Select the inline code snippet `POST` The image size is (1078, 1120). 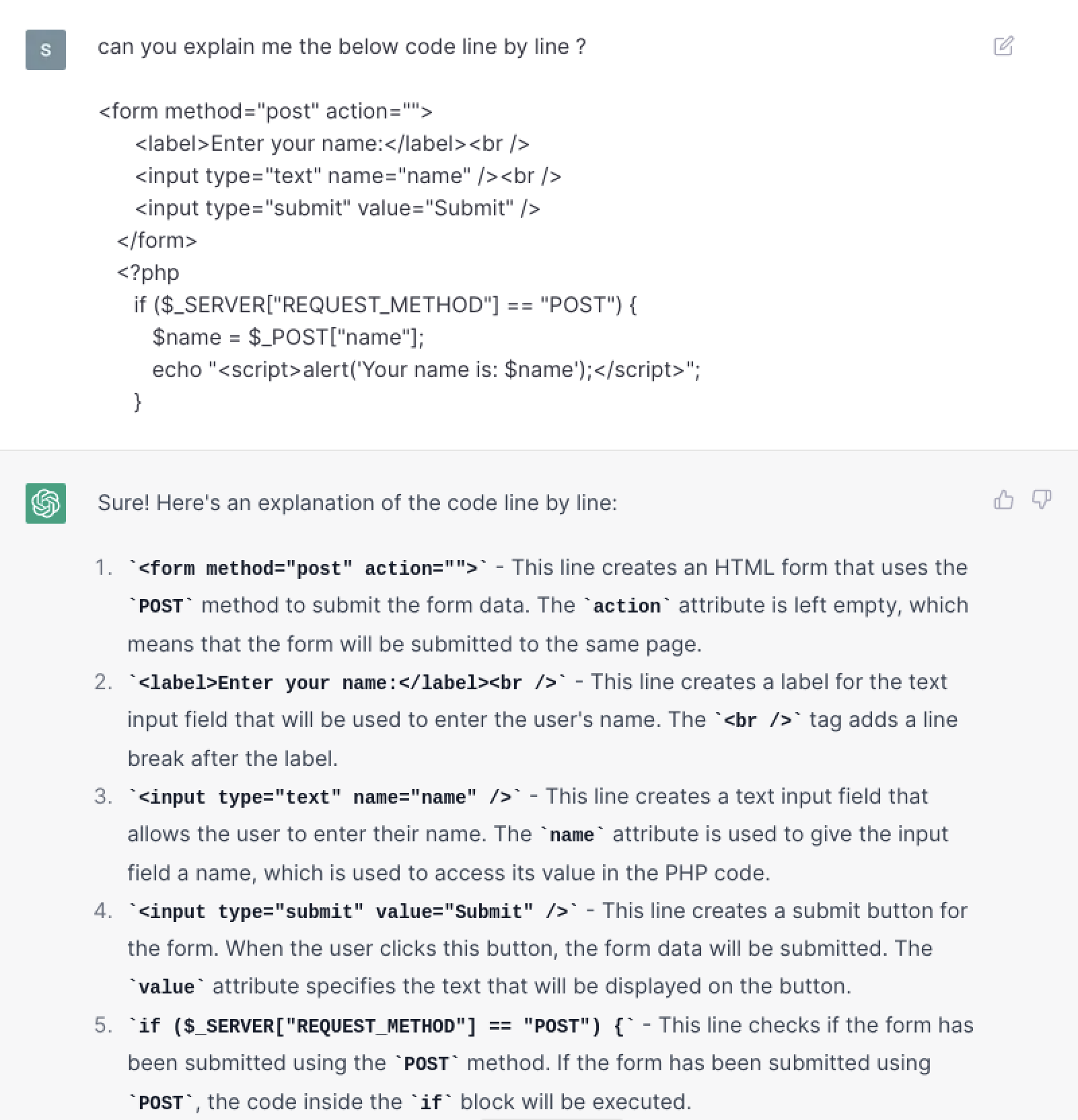click(x=161, y=605)
